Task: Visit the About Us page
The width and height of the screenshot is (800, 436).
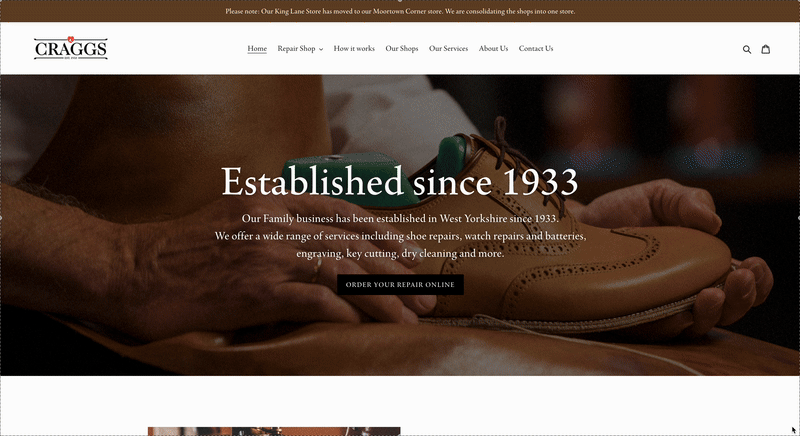Action: coord(493,48)
